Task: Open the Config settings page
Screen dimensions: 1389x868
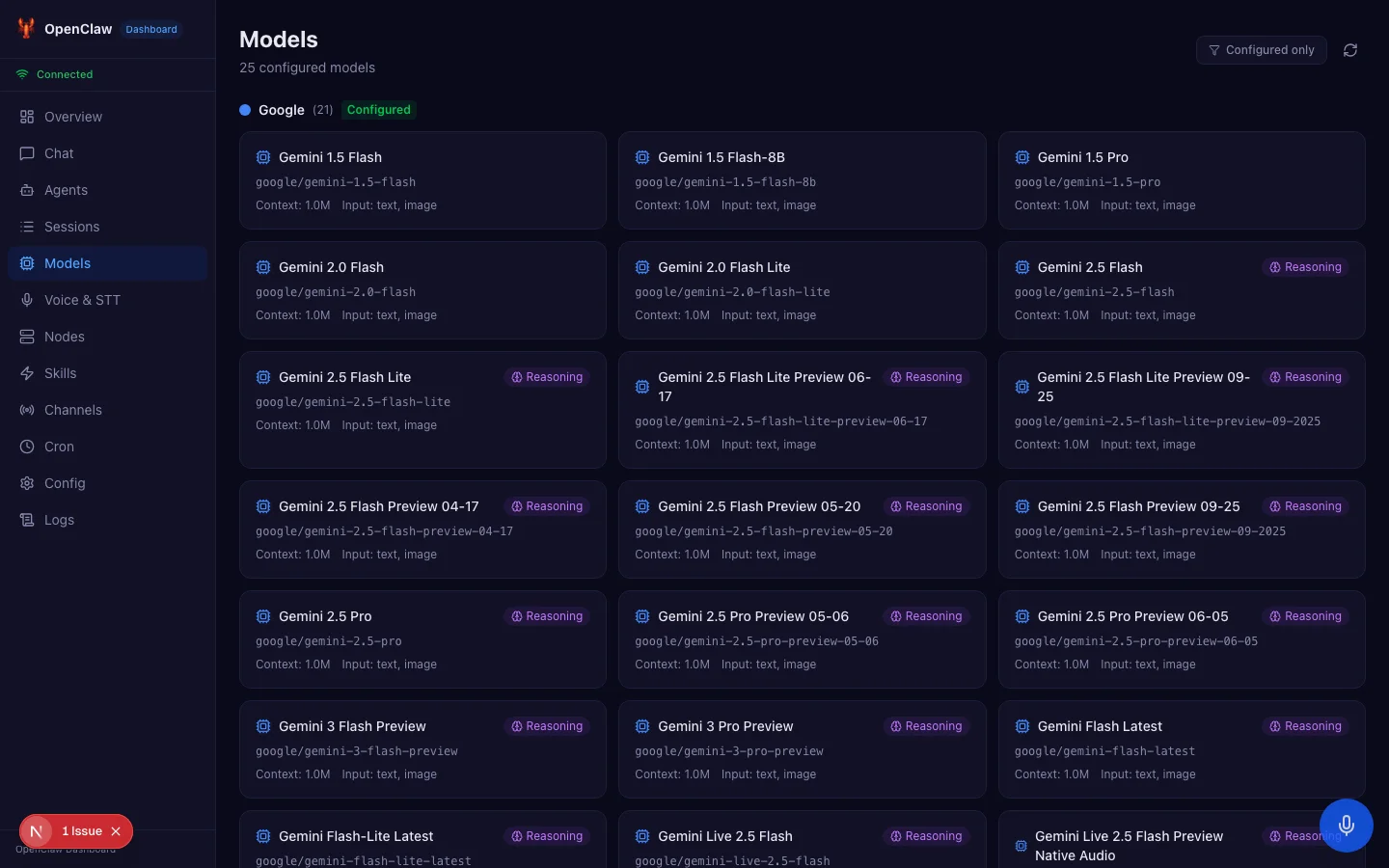Action: [x=65, y=483]
